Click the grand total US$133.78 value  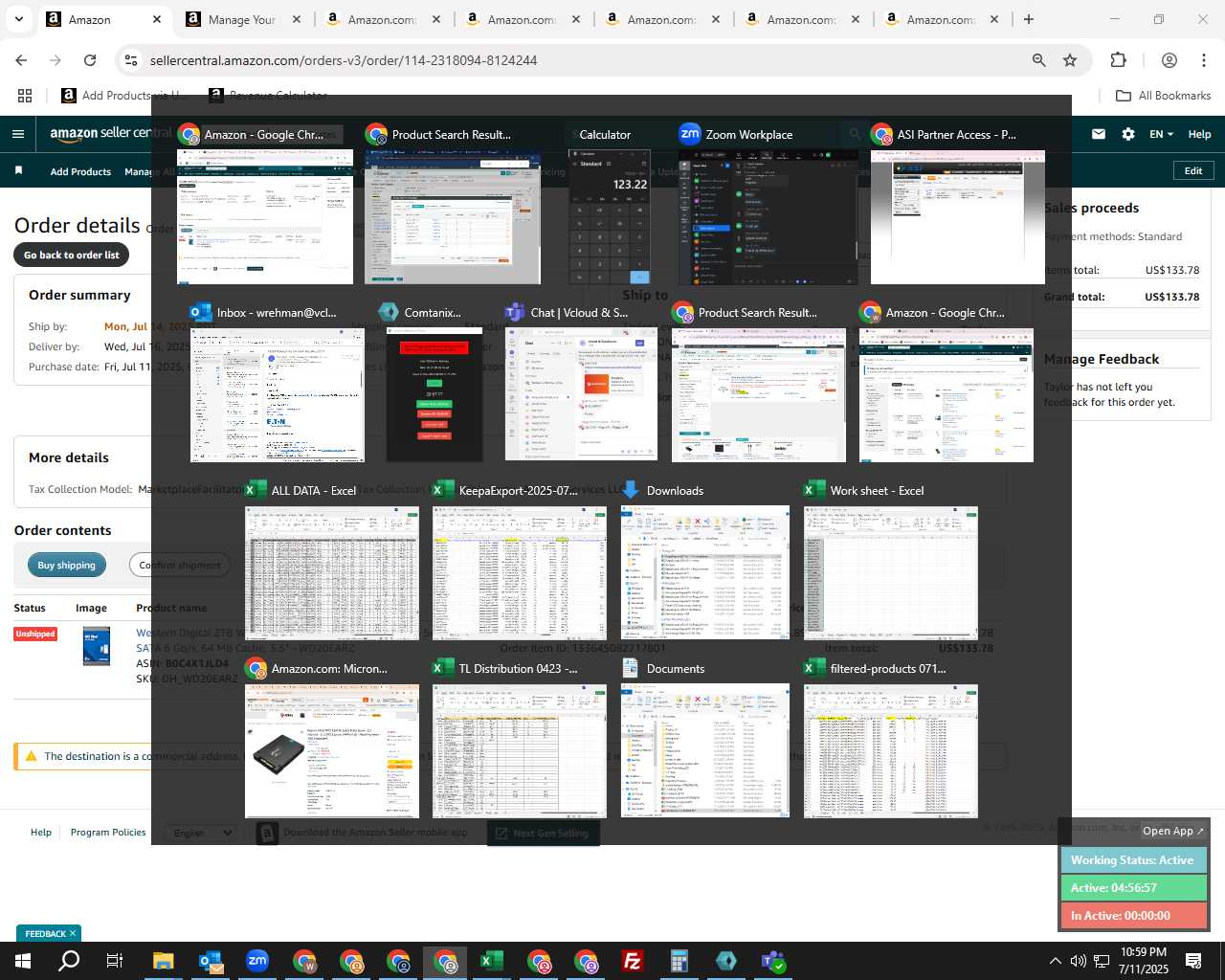click(1171, 297)
